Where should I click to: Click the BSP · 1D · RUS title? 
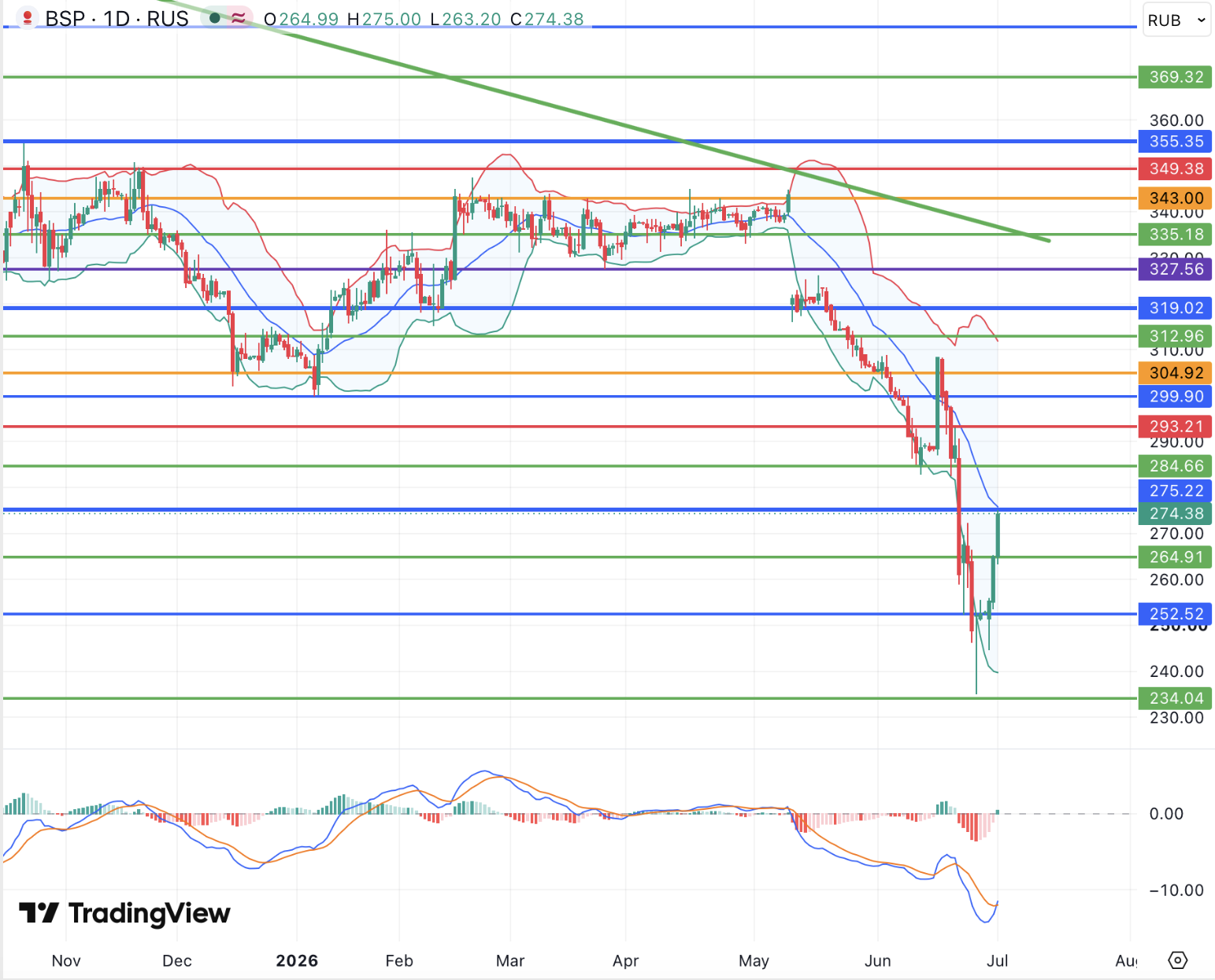pyautogui.click(x=117, y=19)
